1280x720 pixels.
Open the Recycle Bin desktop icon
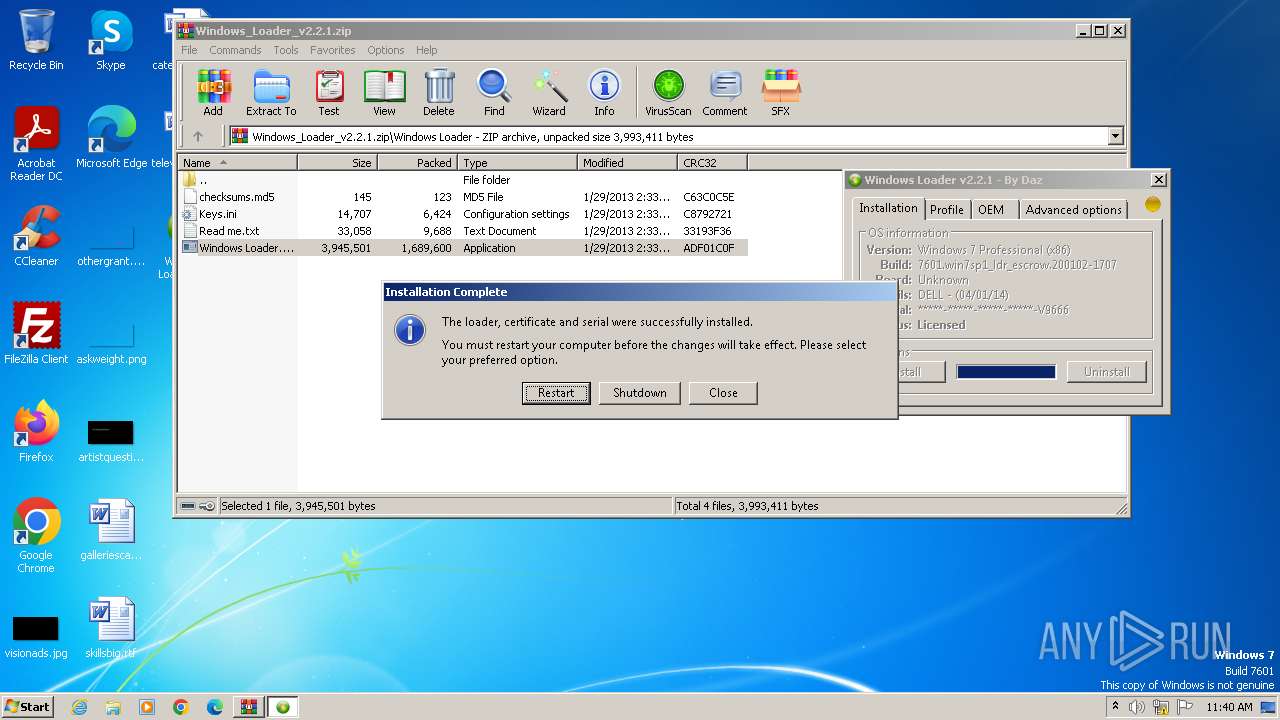(x=36, y=40)
